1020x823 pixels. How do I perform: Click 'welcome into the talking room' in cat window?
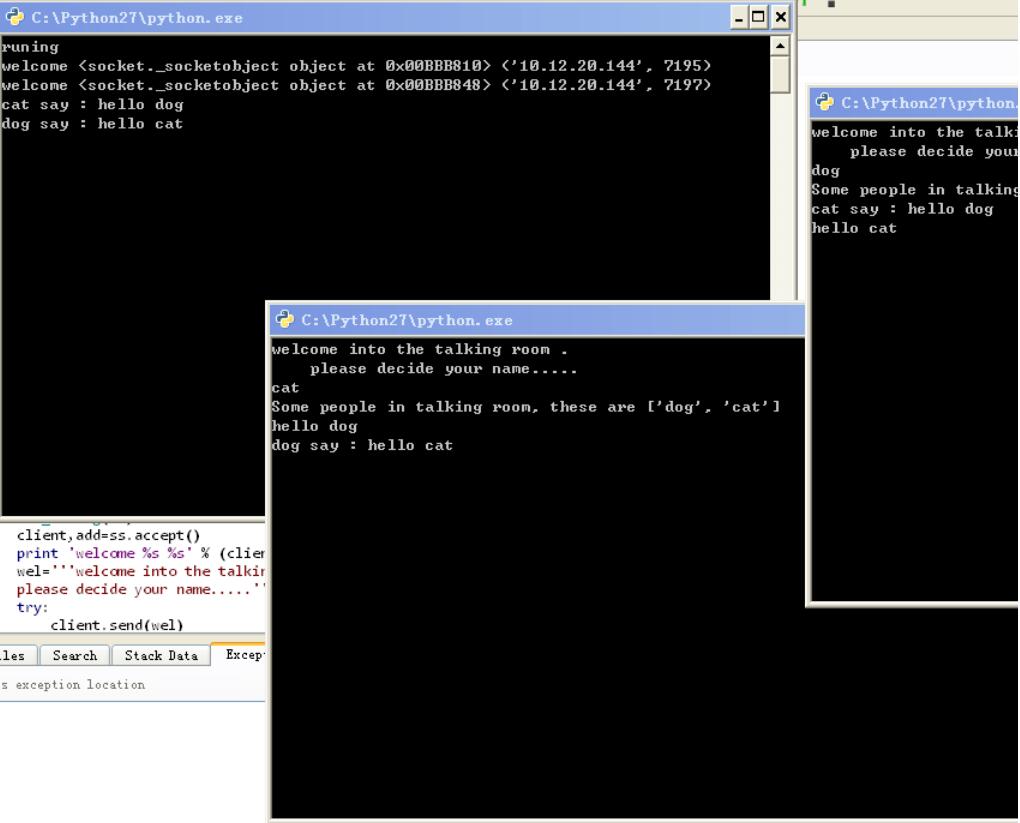tap(420, 349)
